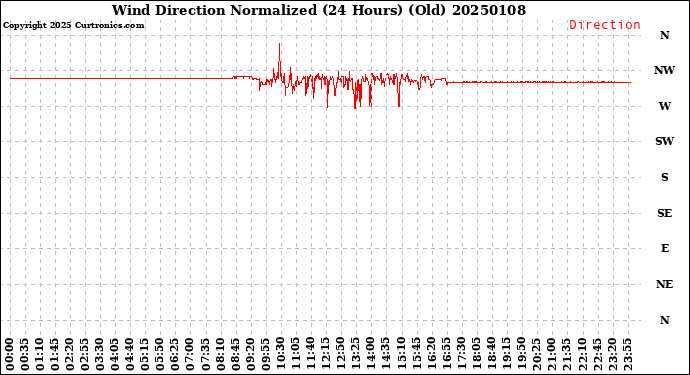Image resolution: width=690 pixels, height=375 pixels.
Task: Click the 'Copyright 2025 Curtronics.com' text
Action: pyautogui.click(x=73, y=25)
